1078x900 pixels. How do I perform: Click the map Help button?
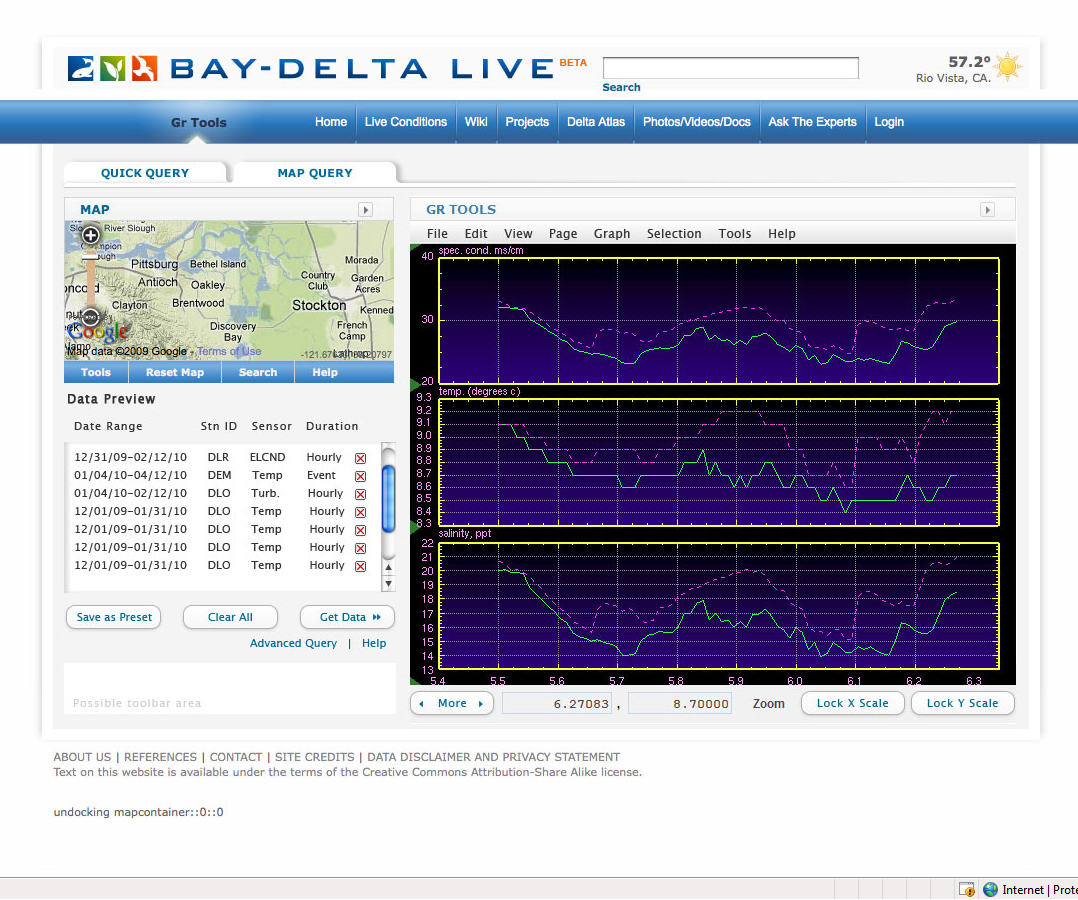325,372
